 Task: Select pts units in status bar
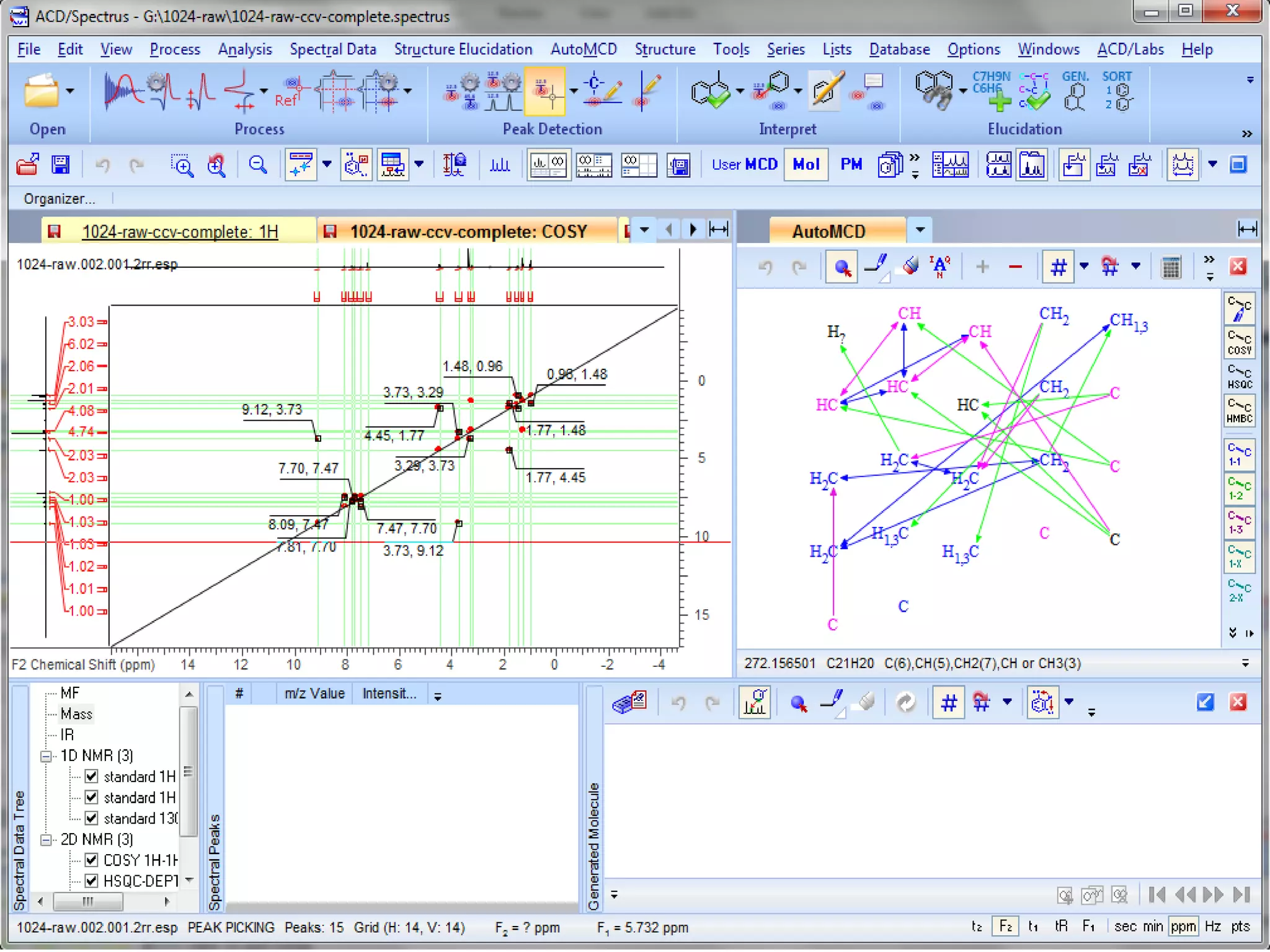(x=1240, y=927)
